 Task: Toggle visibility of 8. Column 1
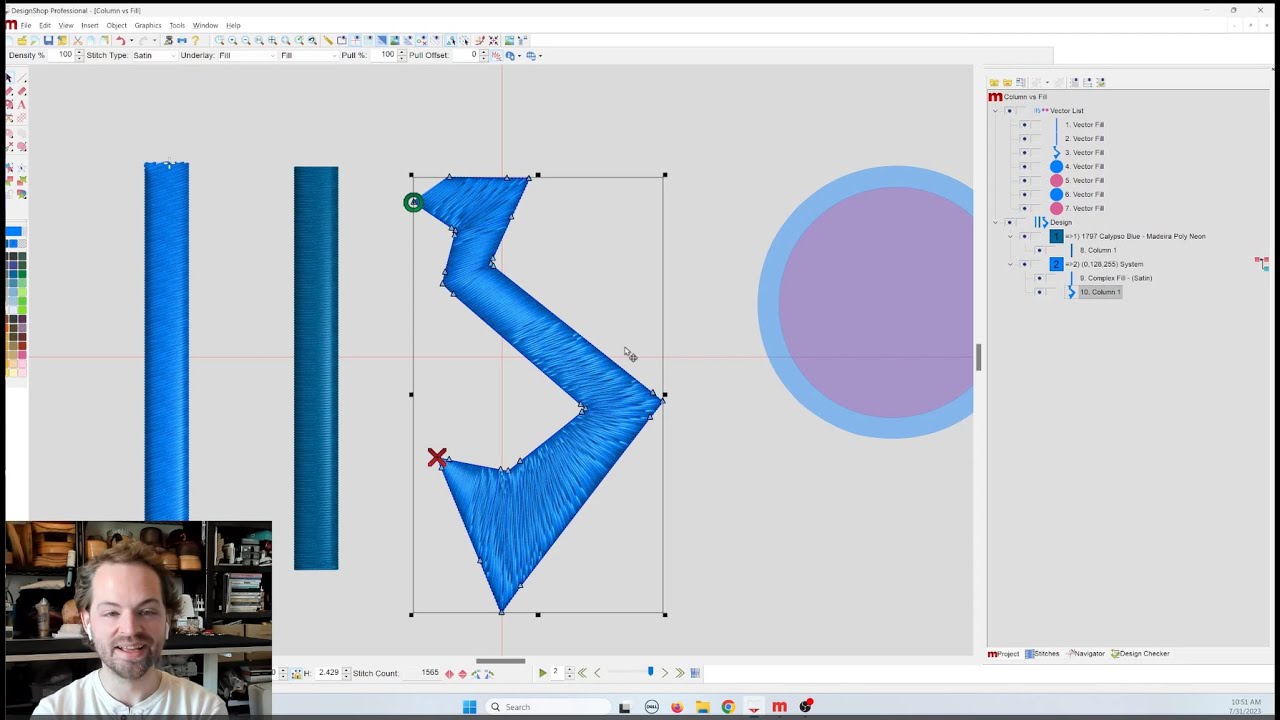click(x=1039, y=250)
